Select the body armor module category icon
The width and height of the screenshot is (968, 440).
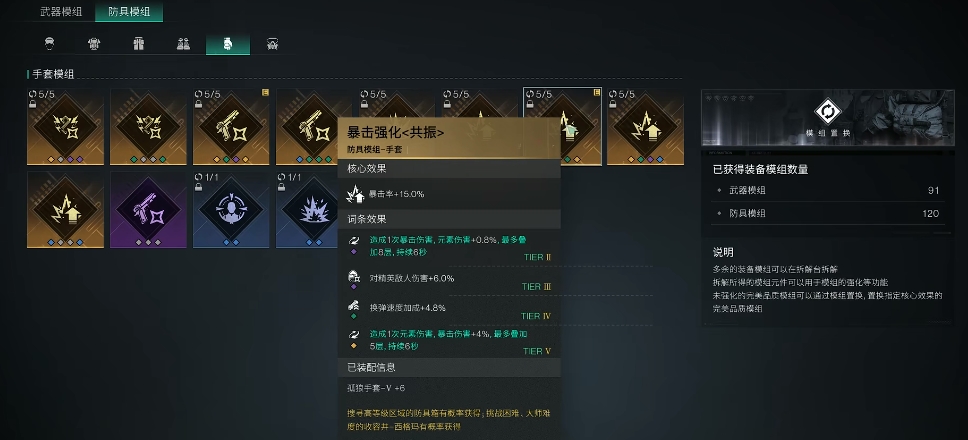tap(94, 44)
